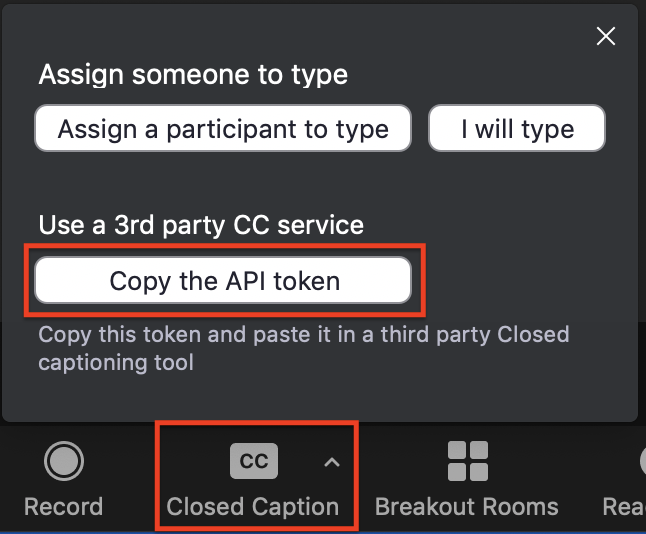
Task: Click the helper text line starting Copy this token
Action: pyautogui.click(x=303, y=334)
